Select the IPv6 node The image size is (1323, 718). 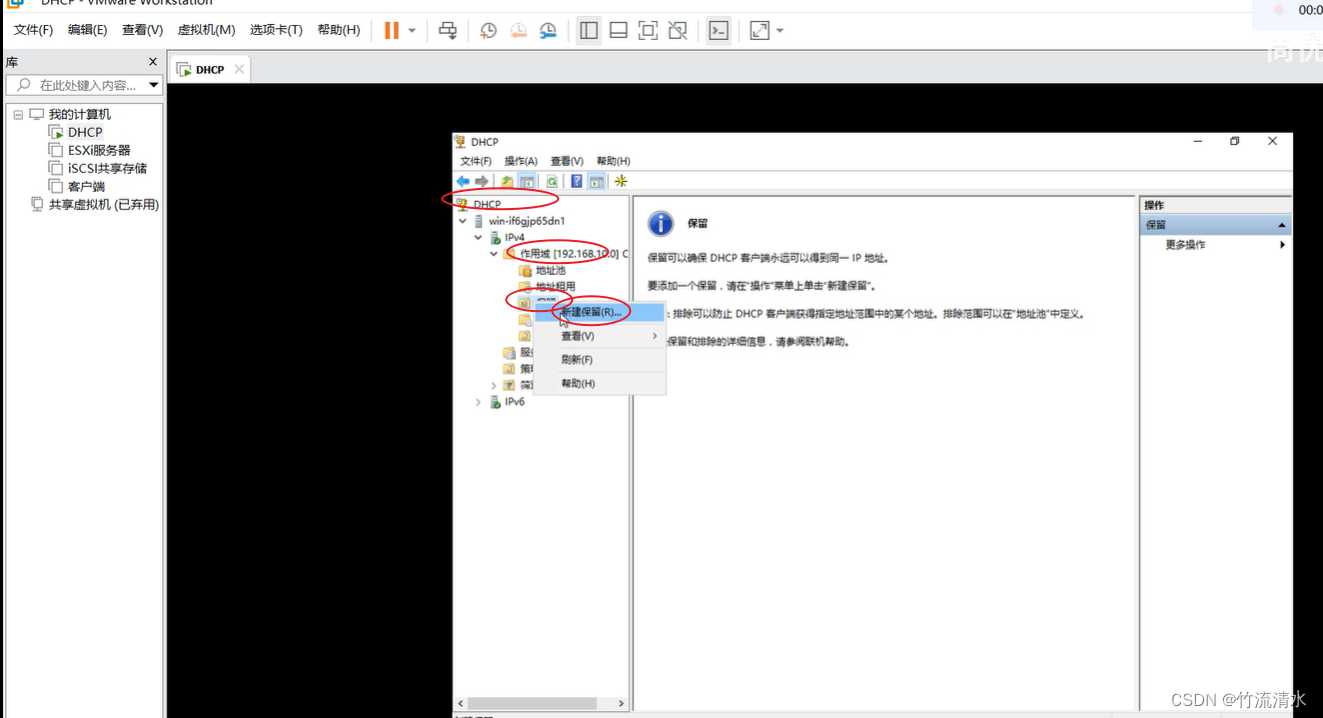[515, 402]
